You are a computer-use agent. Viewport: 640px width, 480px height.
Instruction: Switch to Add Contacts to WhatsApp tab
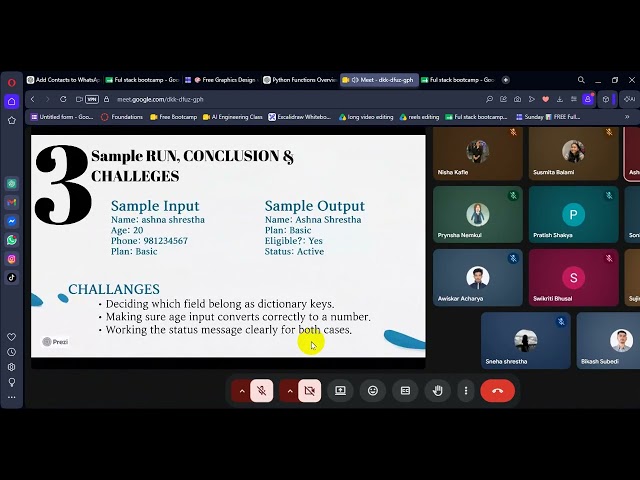coord(63,80)
